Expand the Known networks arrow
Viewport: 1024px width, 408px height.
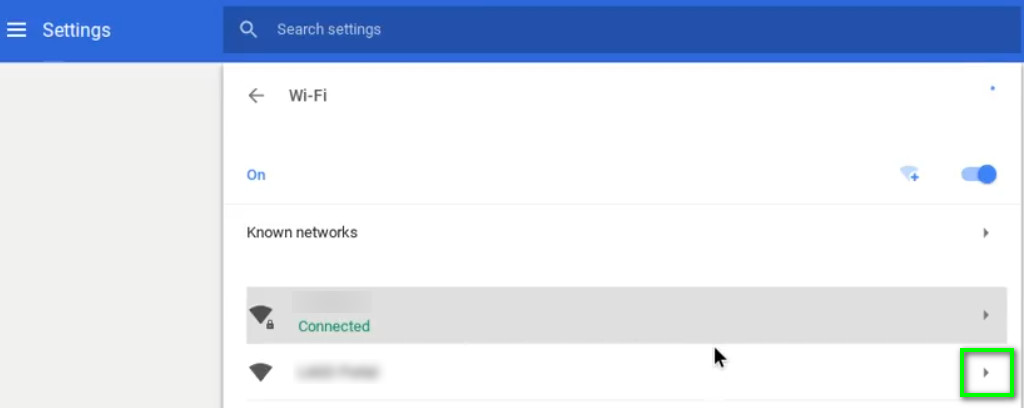click(x=985, y=233)
